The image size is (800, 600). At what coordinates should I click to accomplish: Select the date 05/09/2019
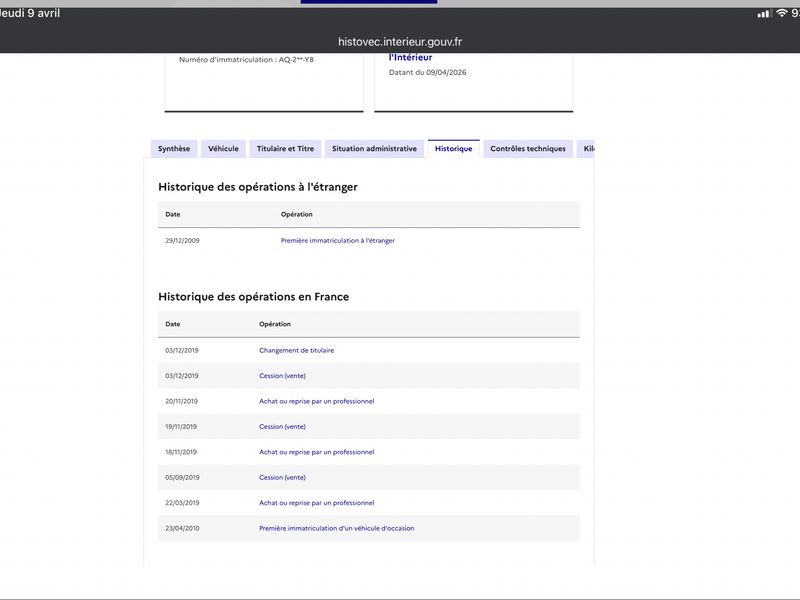pyautogui.click(x=182, y=478)
